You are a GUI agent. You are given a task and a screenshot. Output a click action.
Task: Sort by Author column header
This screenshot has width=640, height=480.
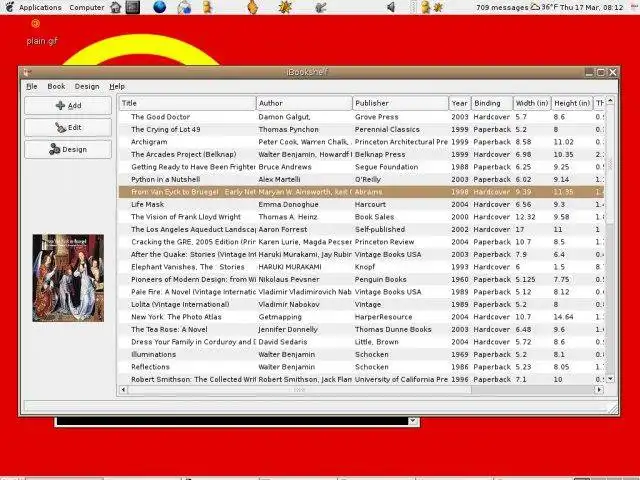[304, 103]
